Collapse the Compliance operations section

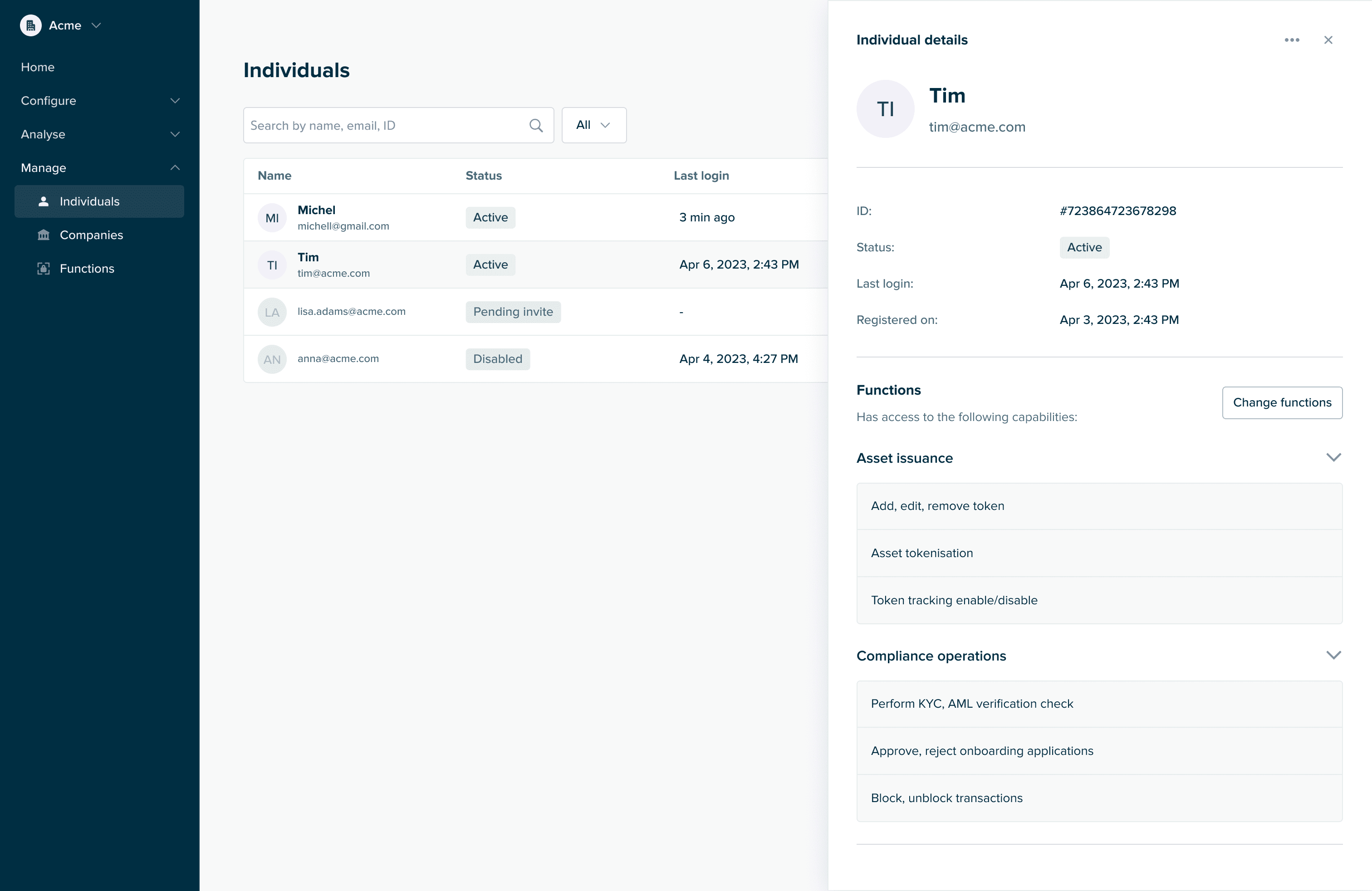pyautogui.click(x=1333, y=655)
